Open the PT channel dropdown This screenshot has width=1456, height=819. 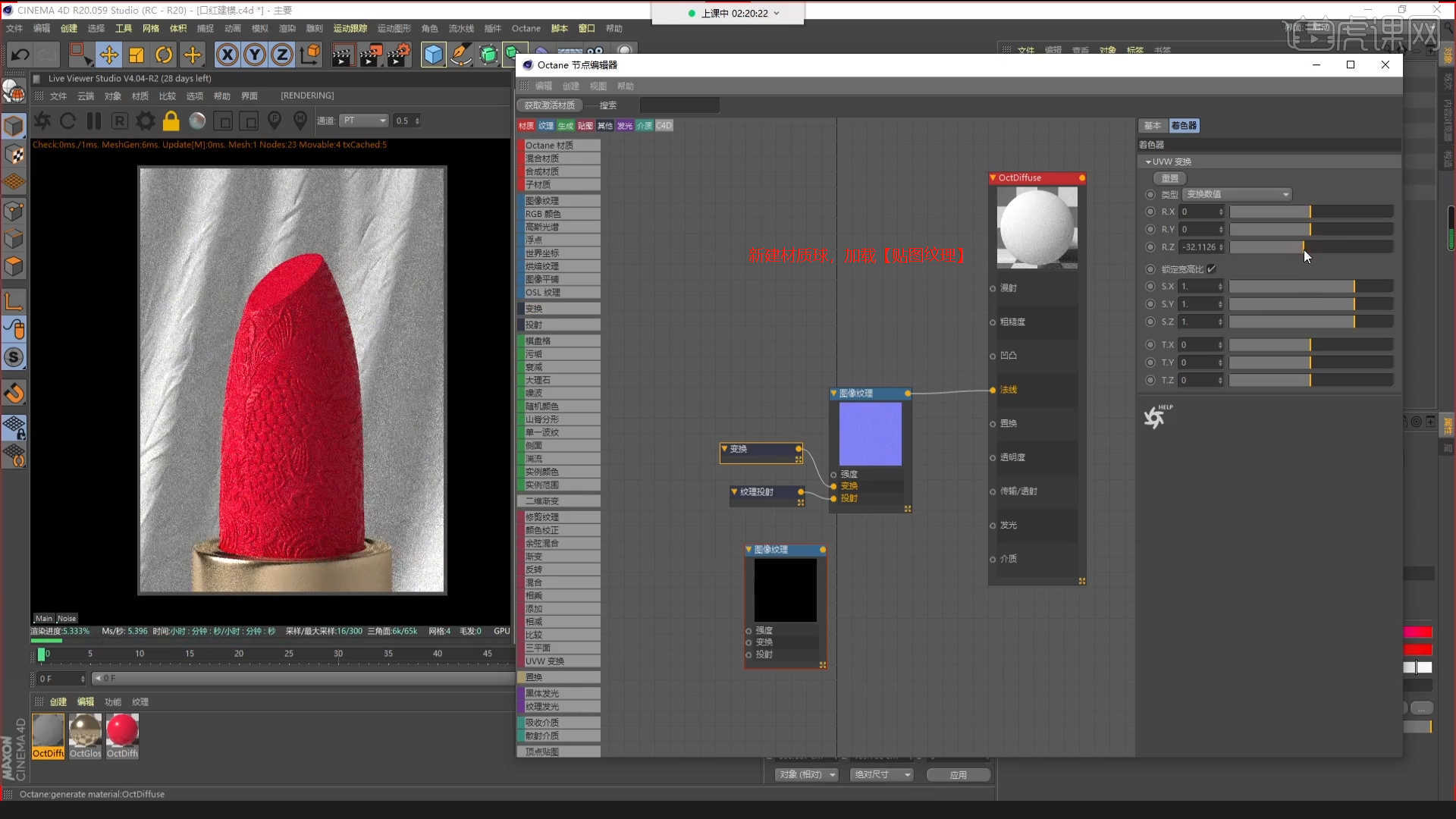pyautogui.click(x=364, y=121)
